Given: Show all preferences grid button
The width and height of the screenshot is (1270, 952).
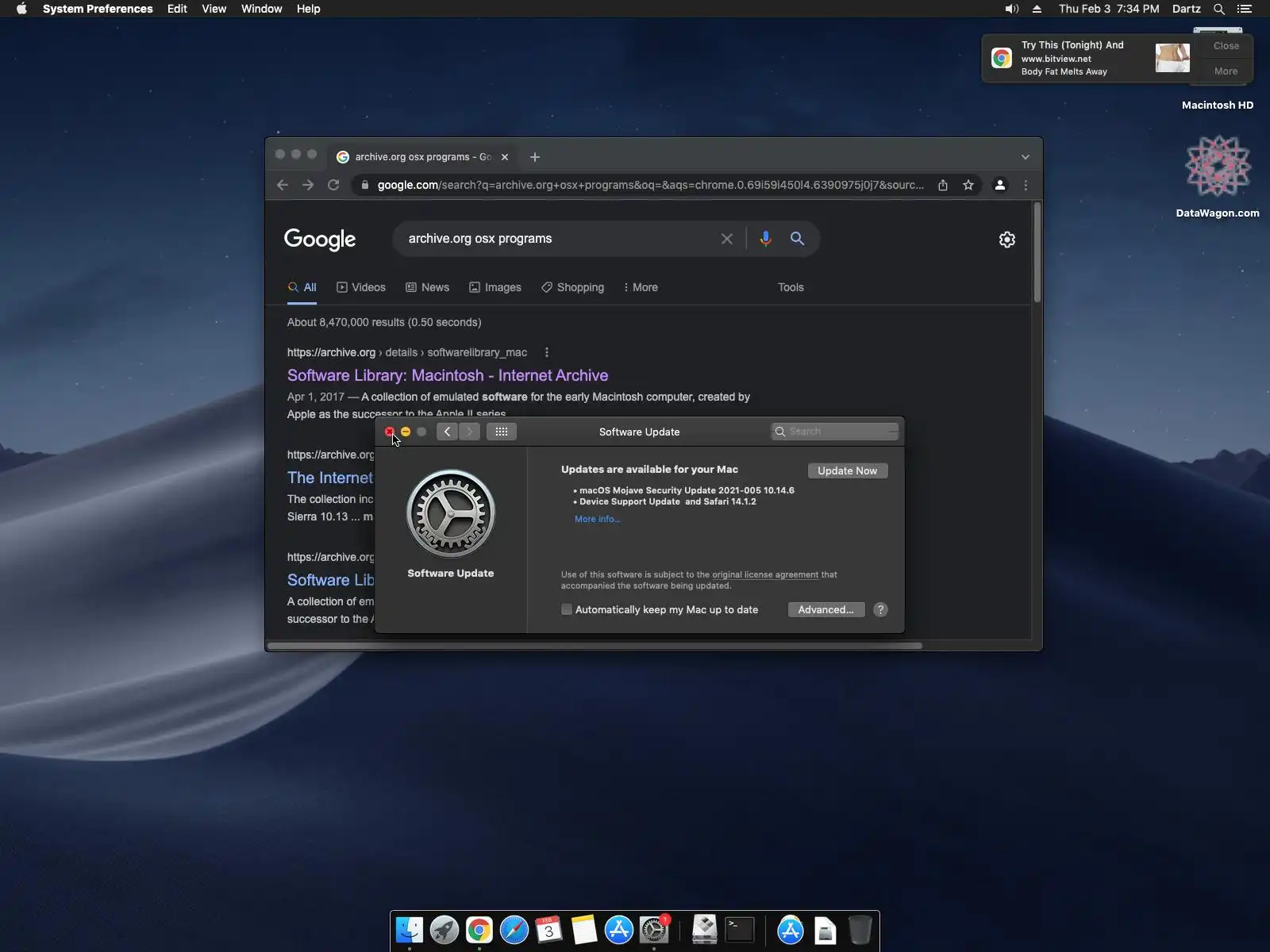Looking at the screenshot, I should pyautogui.click(x=502, y=432).
